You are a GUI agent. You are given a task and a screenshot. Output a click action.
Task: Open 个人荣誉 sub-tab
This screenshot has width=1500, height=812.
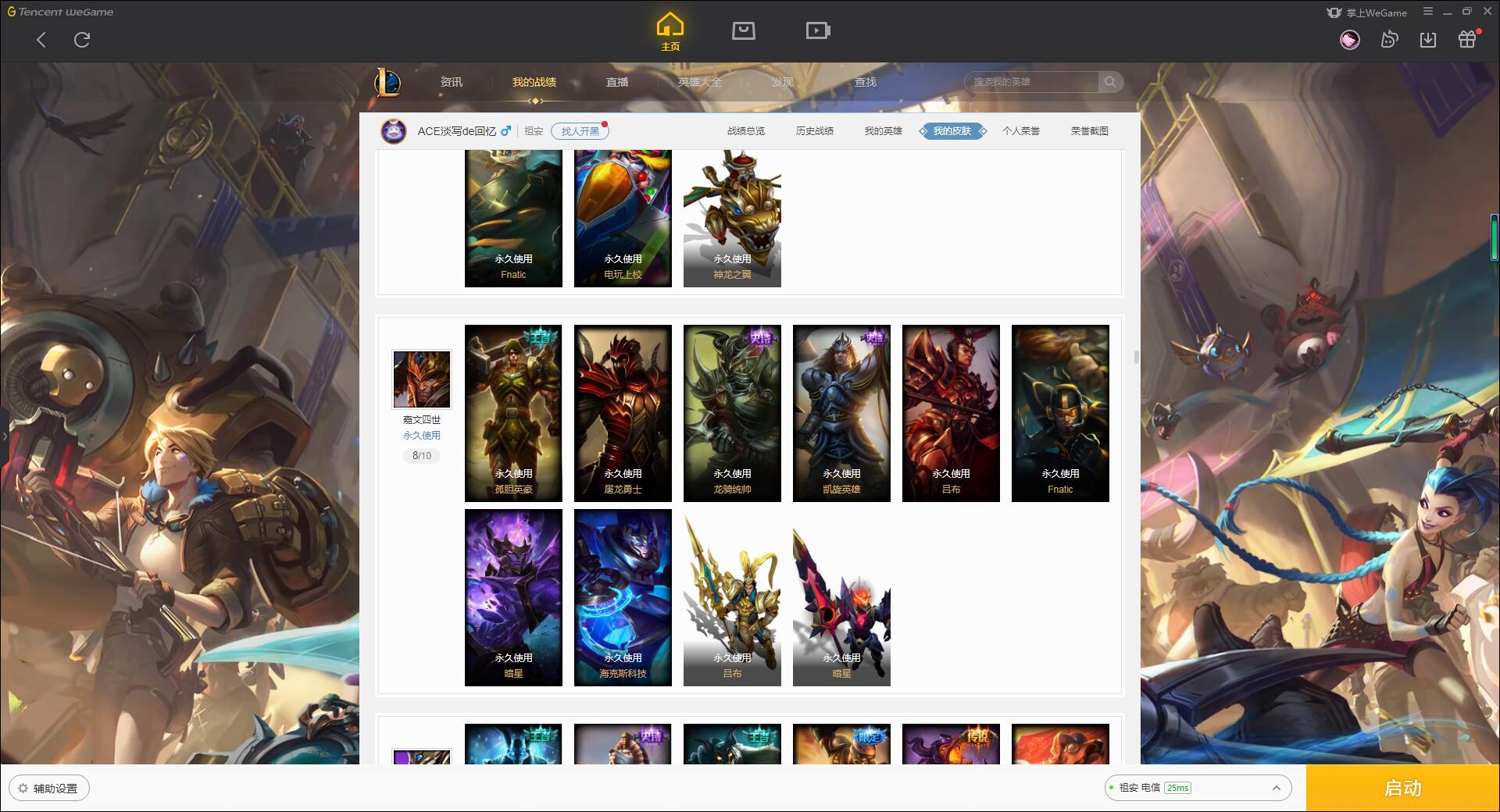(x=1021, y=131)
